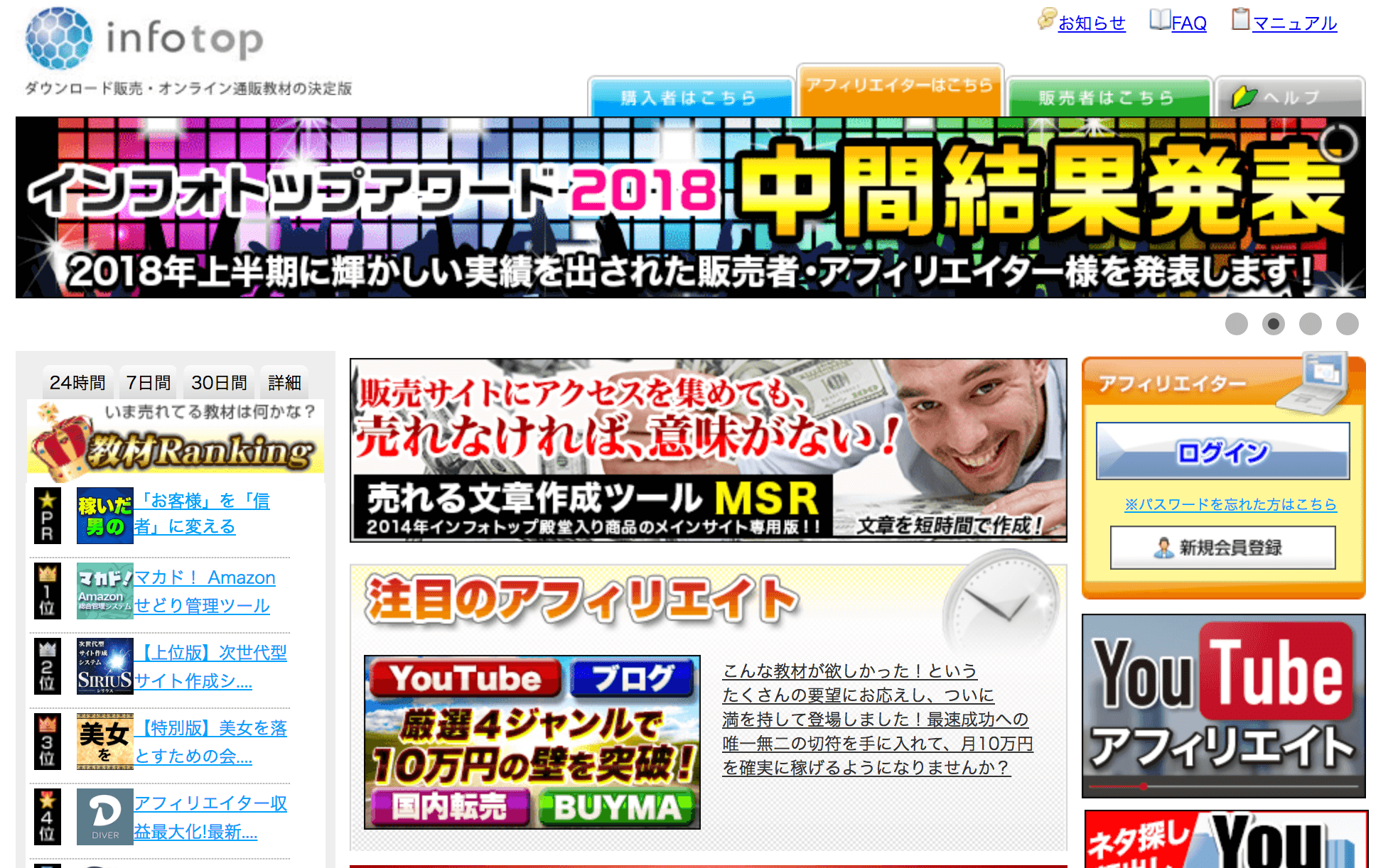Select the 購入者はこちら tab
This screenshot has height=868, width=1393.
[690, 97]
